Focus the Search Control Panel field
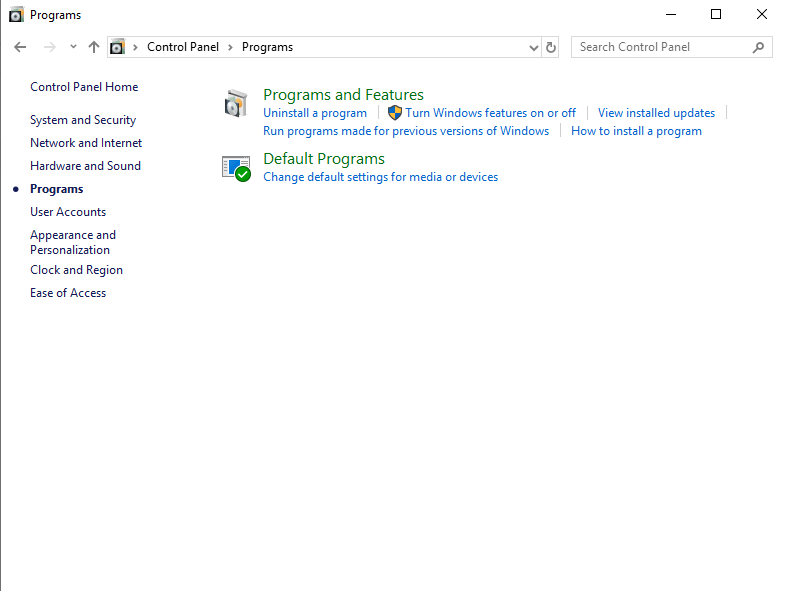The height and width of the screenshot is (591, 785). (671, 47)
